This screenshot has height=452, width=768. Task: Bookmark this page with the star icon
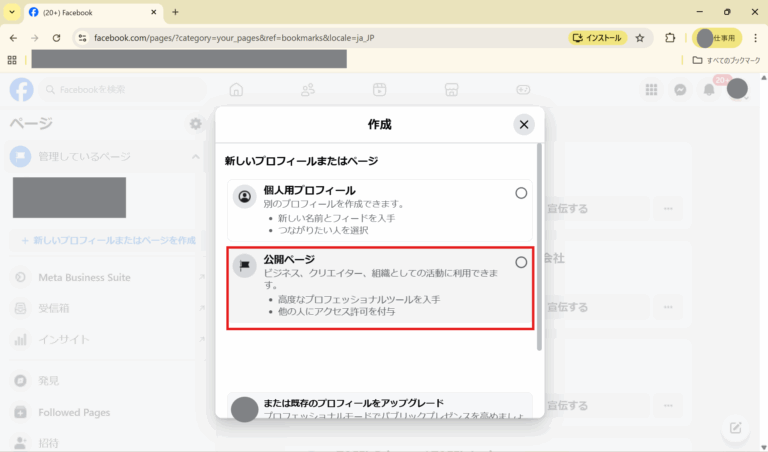coord(640,38)
